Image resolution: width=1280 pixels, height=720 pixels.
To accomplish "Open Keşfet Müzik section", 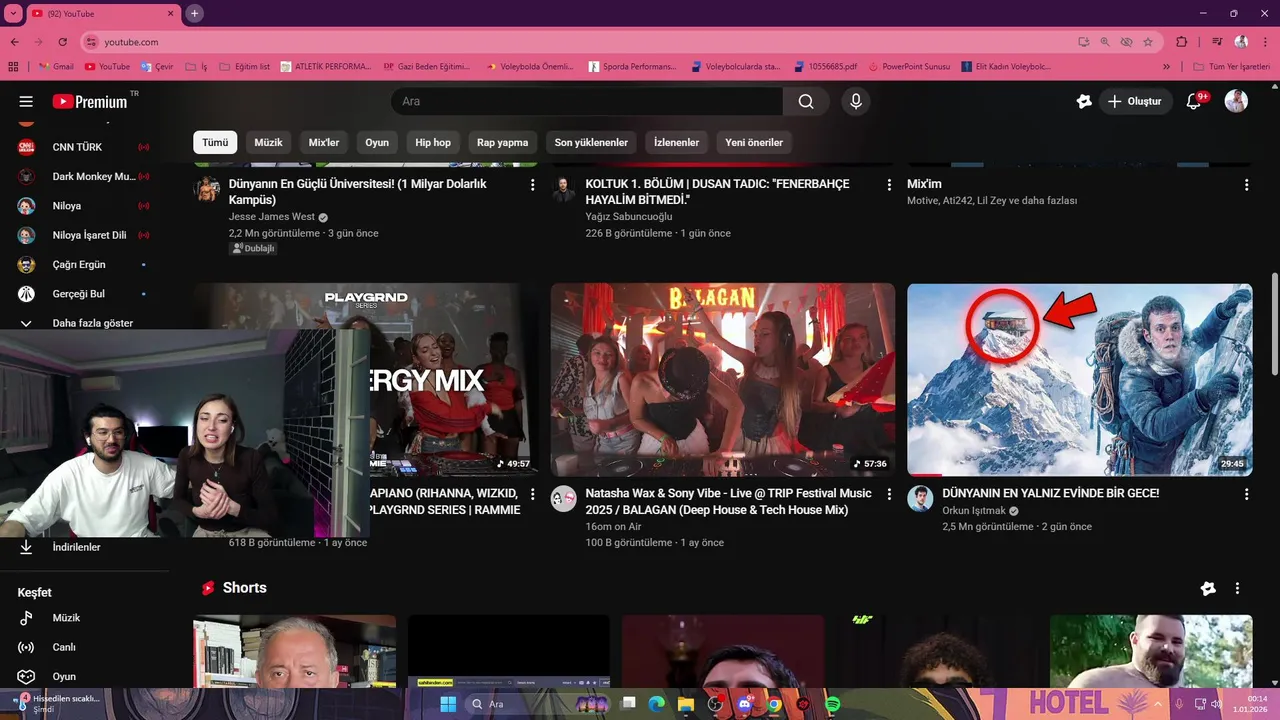I will pyautogui.click(x=83, y=618).
